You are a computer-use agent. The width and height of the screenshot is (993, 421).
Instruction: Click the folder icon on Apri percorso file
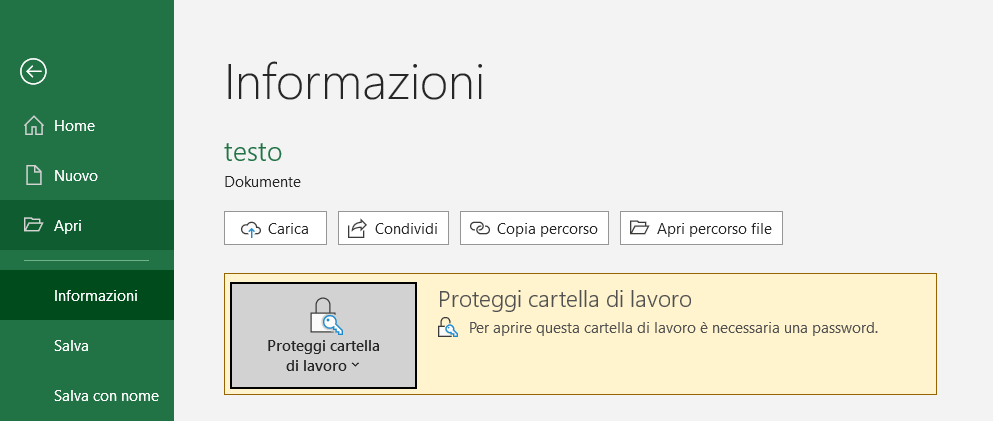pos(640,228)
